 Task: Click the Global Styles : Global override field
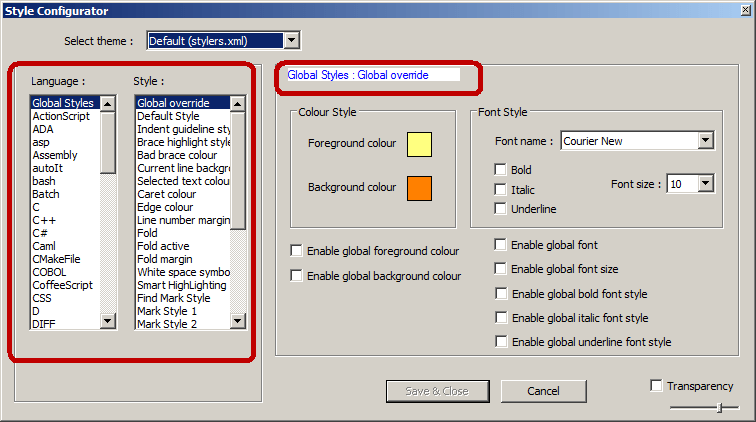(x=373, y=75)
